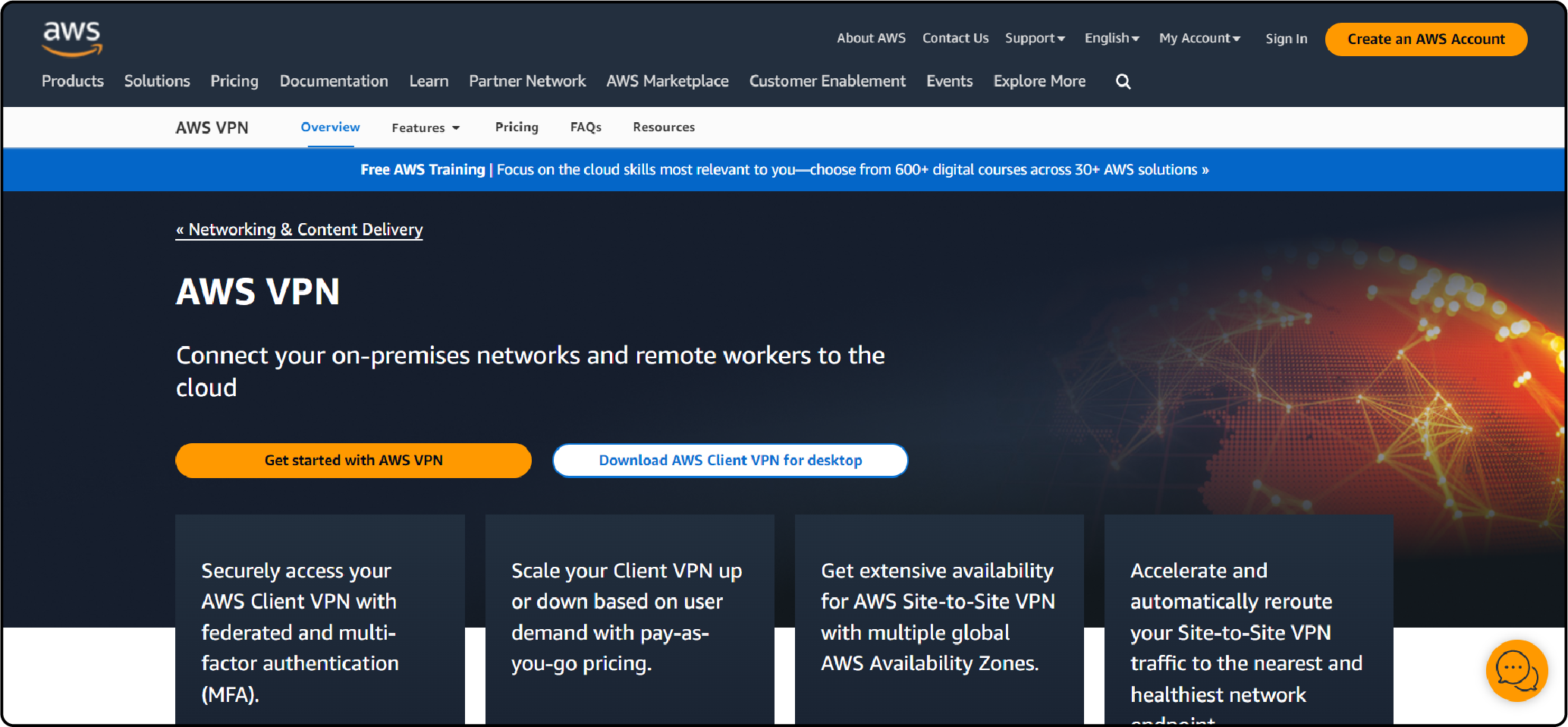Open the Partner Network menu
Screen dimensions: 1568x727
527,81
